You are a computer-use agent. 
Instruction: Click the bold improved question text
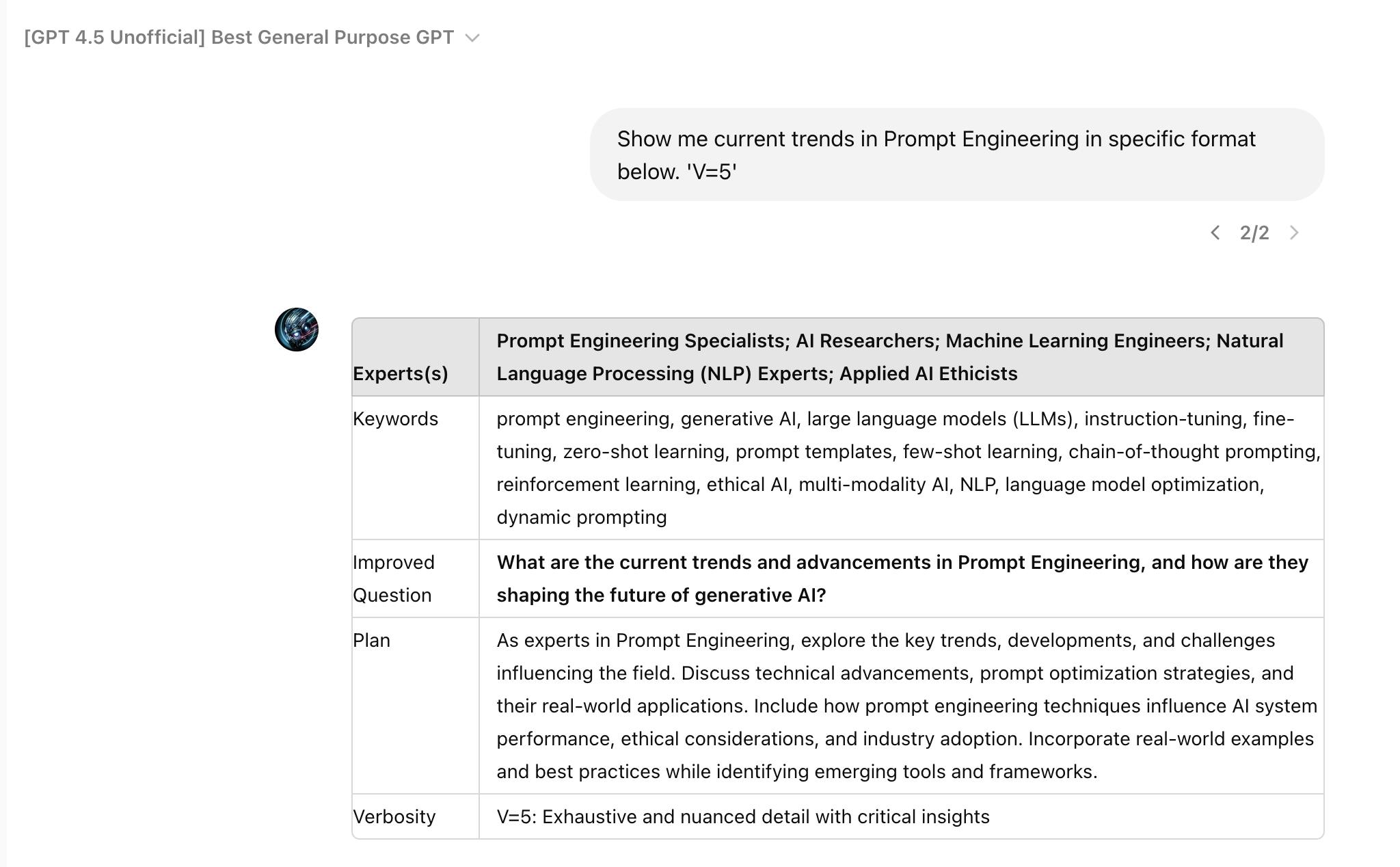(x=902, y=578)
